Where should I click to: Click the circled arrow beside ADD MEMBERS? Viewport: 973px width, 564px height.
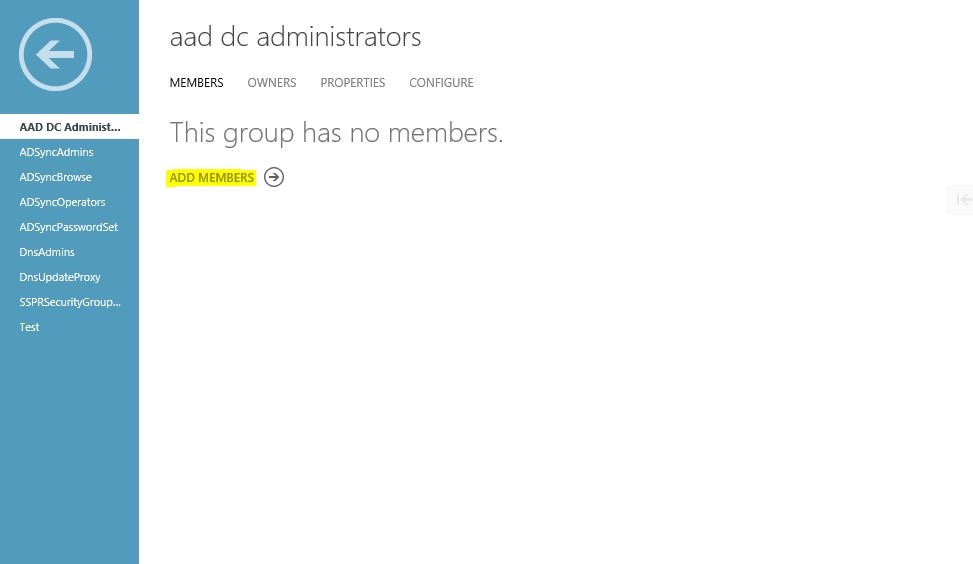coord(274,177)
